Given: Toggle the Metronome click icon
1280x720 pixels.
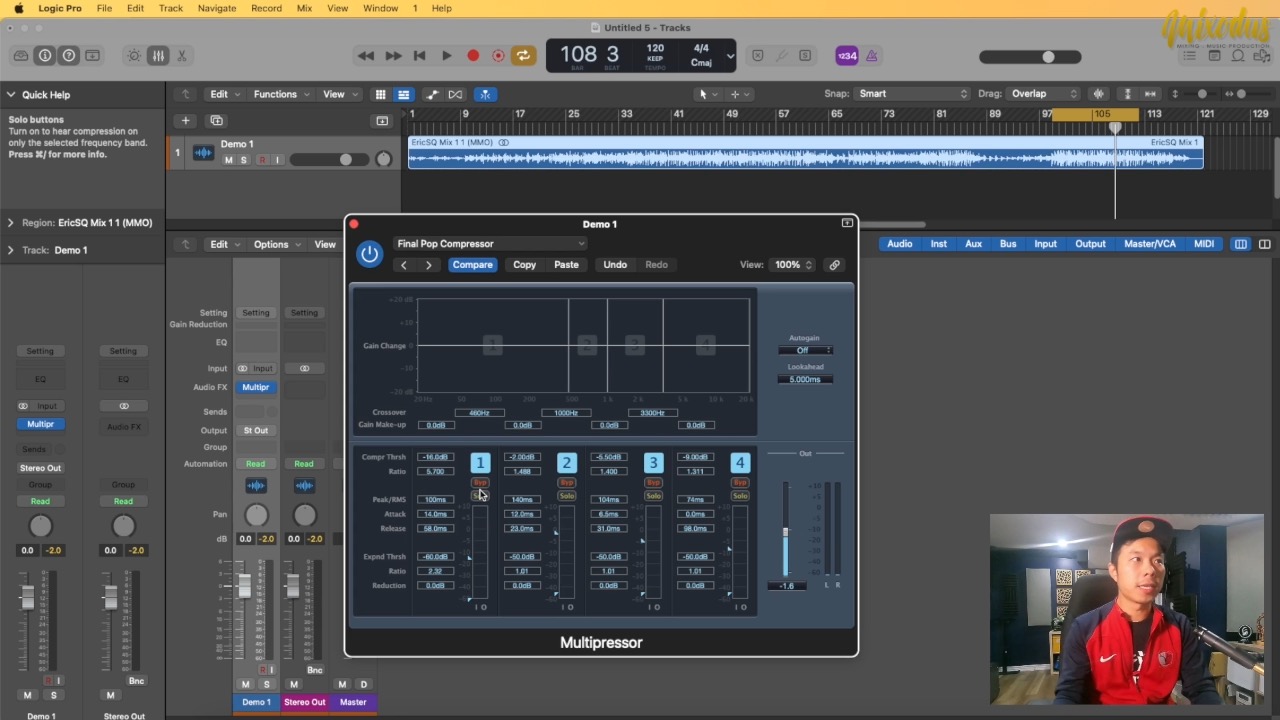Looking at the screenshot, I should (871, 56).
